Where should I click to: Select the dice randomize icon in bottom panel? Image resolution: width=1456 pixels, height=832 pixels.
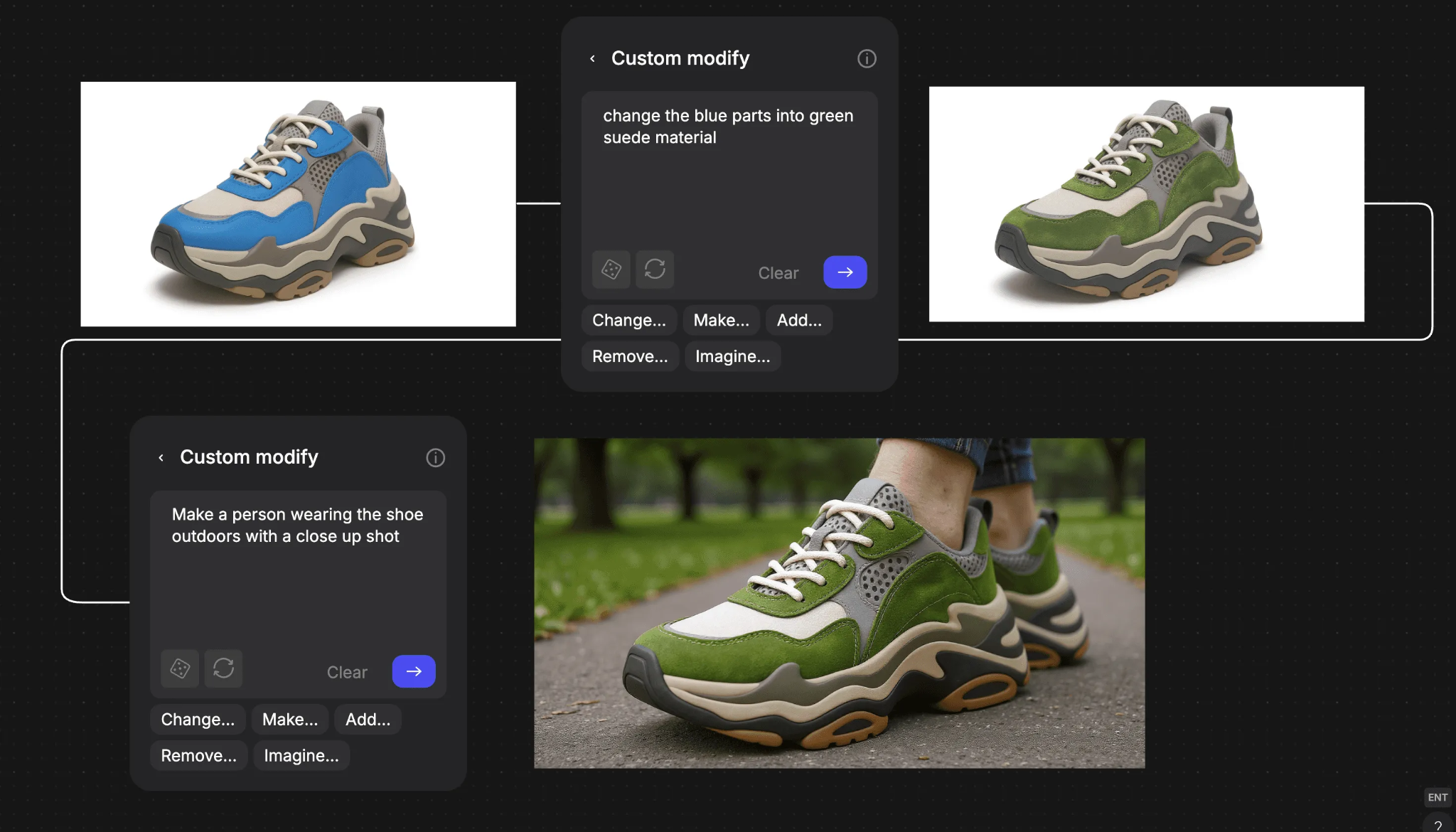[179, 669]
